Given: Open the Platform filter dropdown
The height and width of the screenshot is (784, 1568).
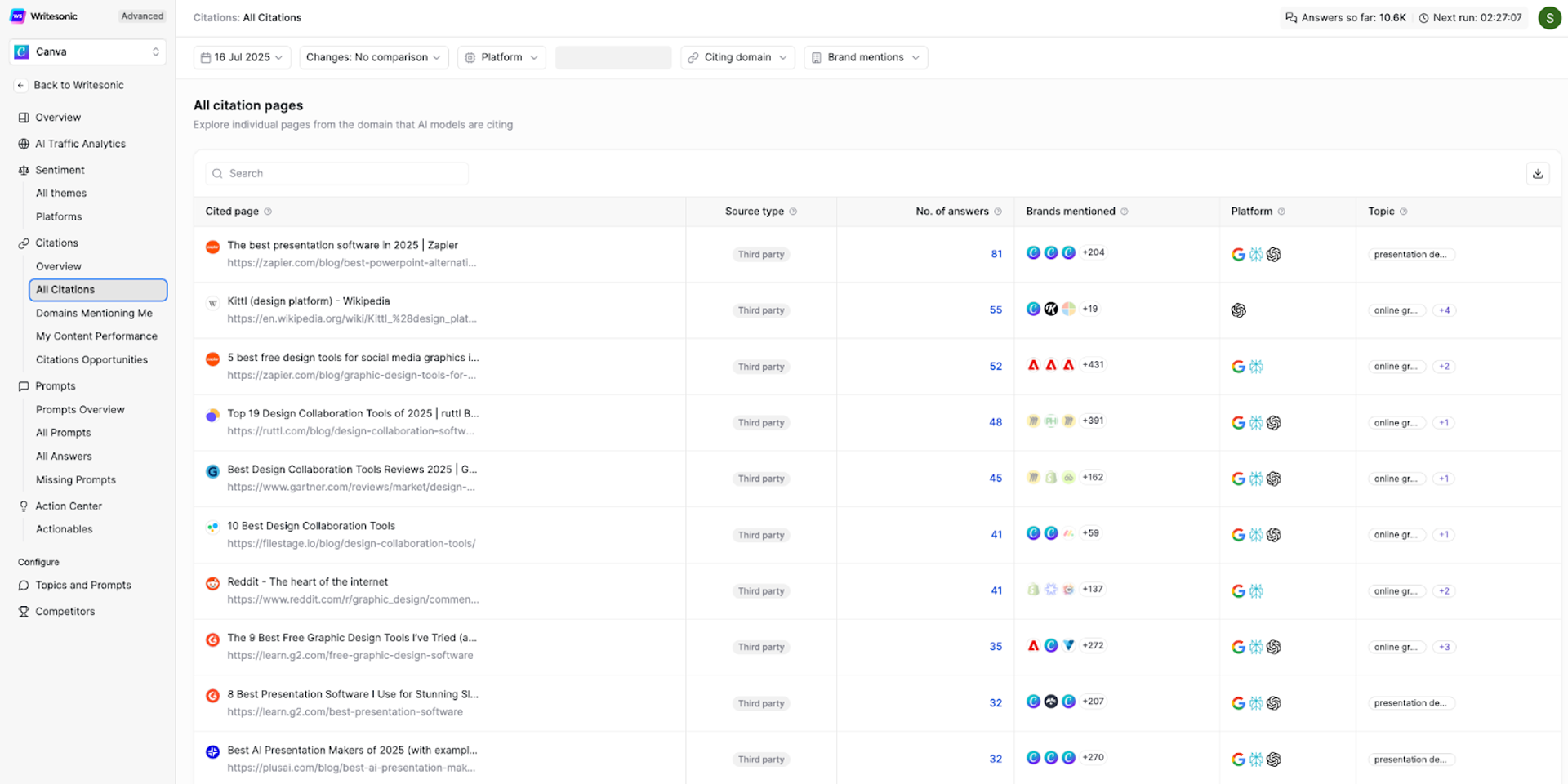Looking at the screenshot, I should pos(501,57).
